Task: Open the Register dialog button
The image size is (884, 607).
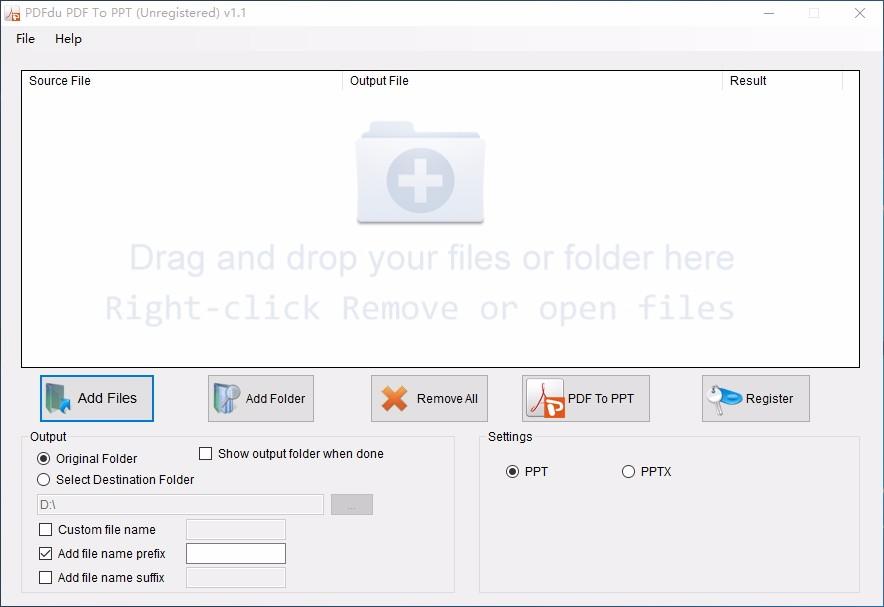Action: tap(755, 398)
